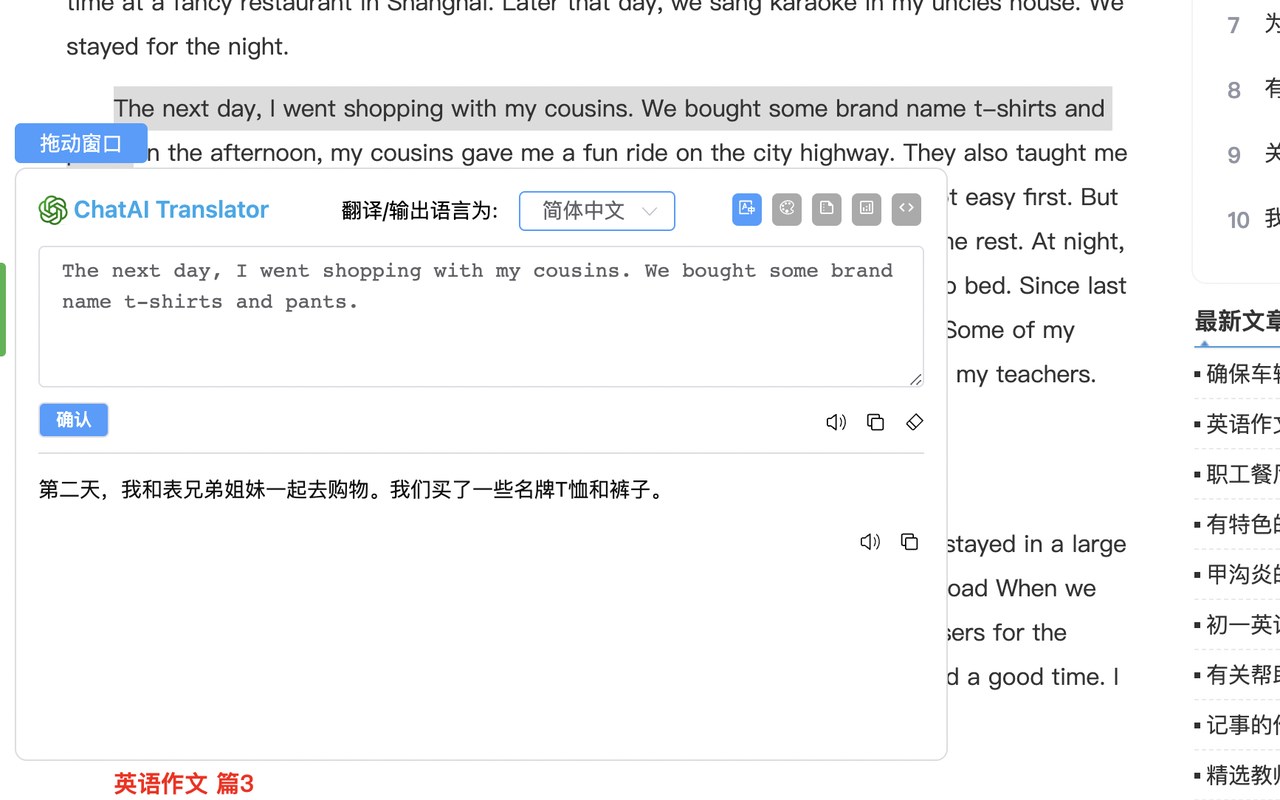The width and height of the screenshot is (1280, 800).
Task: Select the translate mode icon
Action: (x=746, y=209)
